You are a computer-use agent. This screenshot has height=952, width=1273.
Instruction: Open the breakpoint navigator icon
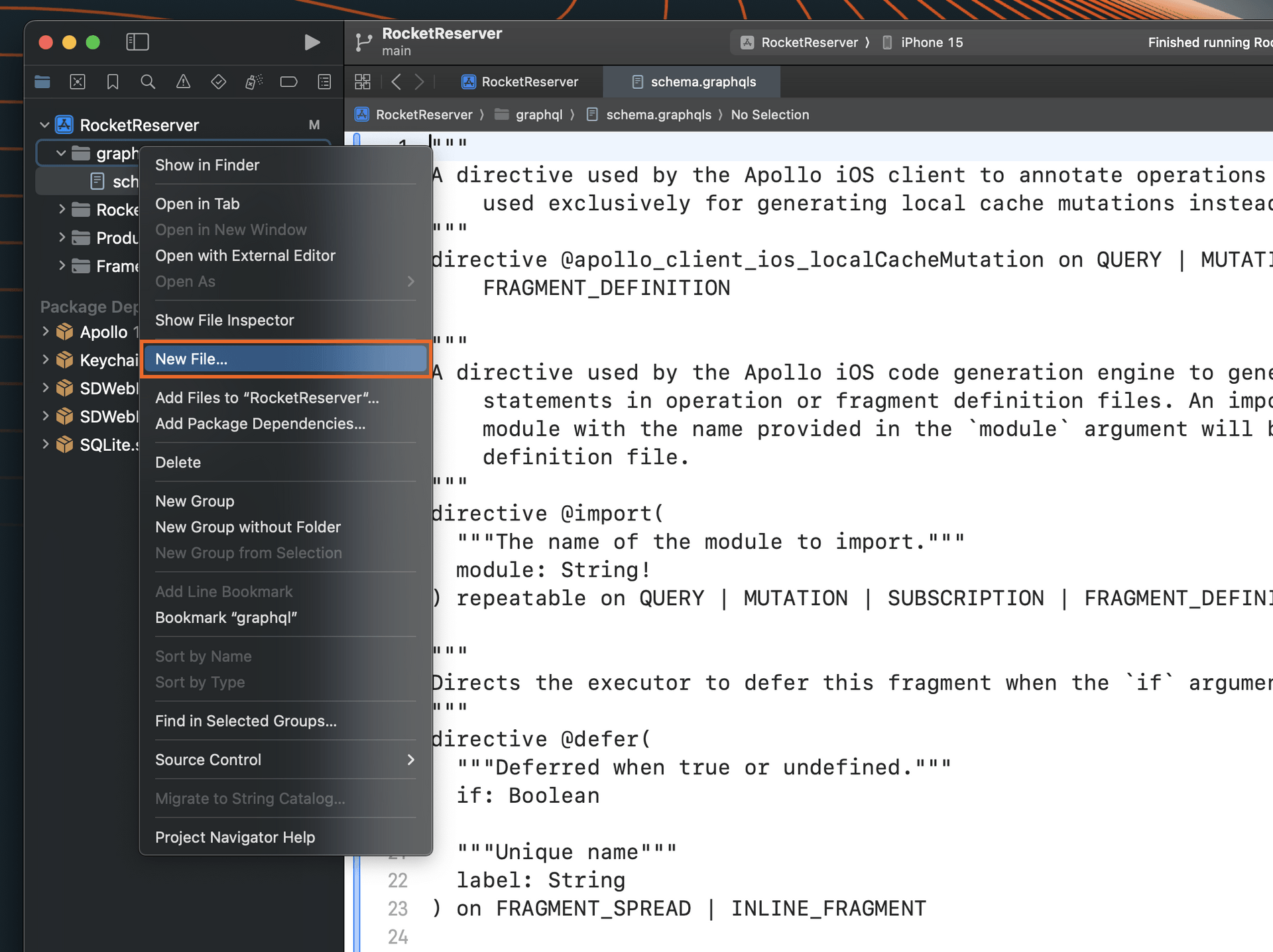288,82
